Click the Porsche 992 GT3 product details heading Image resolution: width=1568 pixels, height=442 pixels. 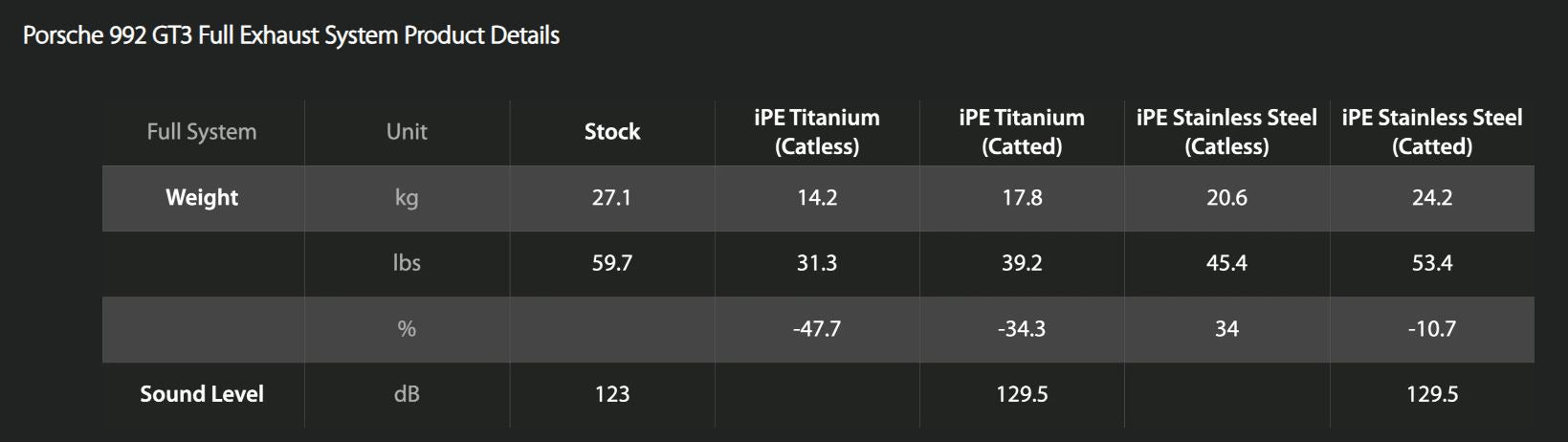point(291,36)
